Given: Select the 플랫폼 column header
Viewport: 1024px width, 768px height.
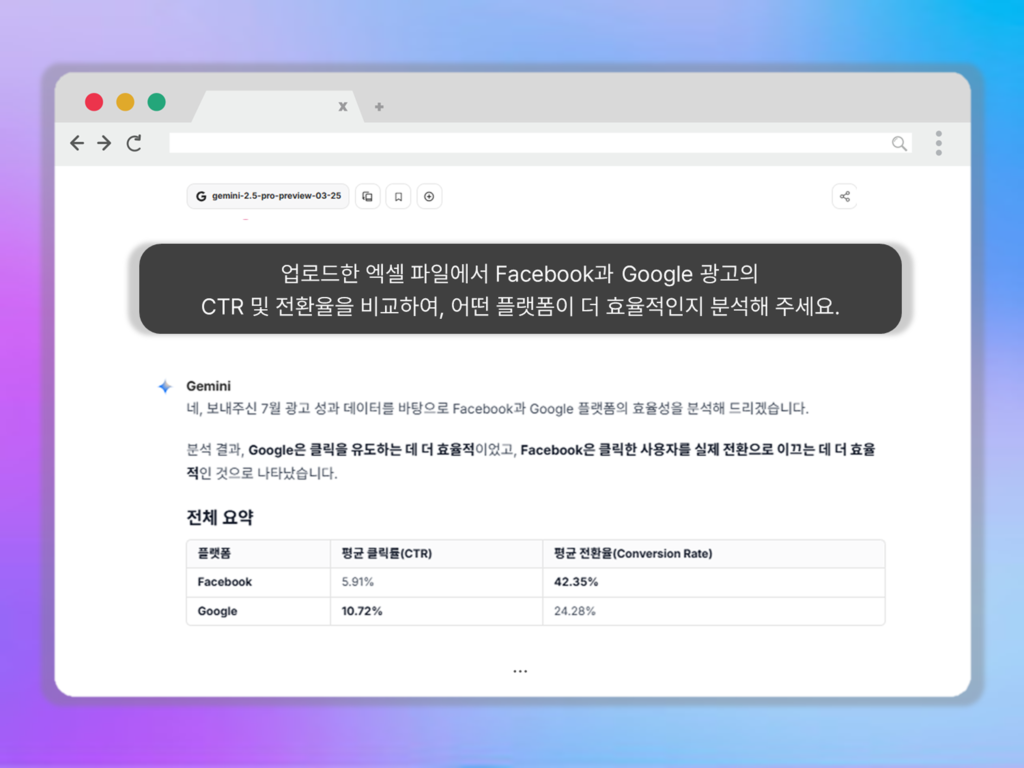Looking at the screenshot, I should 214,553.
